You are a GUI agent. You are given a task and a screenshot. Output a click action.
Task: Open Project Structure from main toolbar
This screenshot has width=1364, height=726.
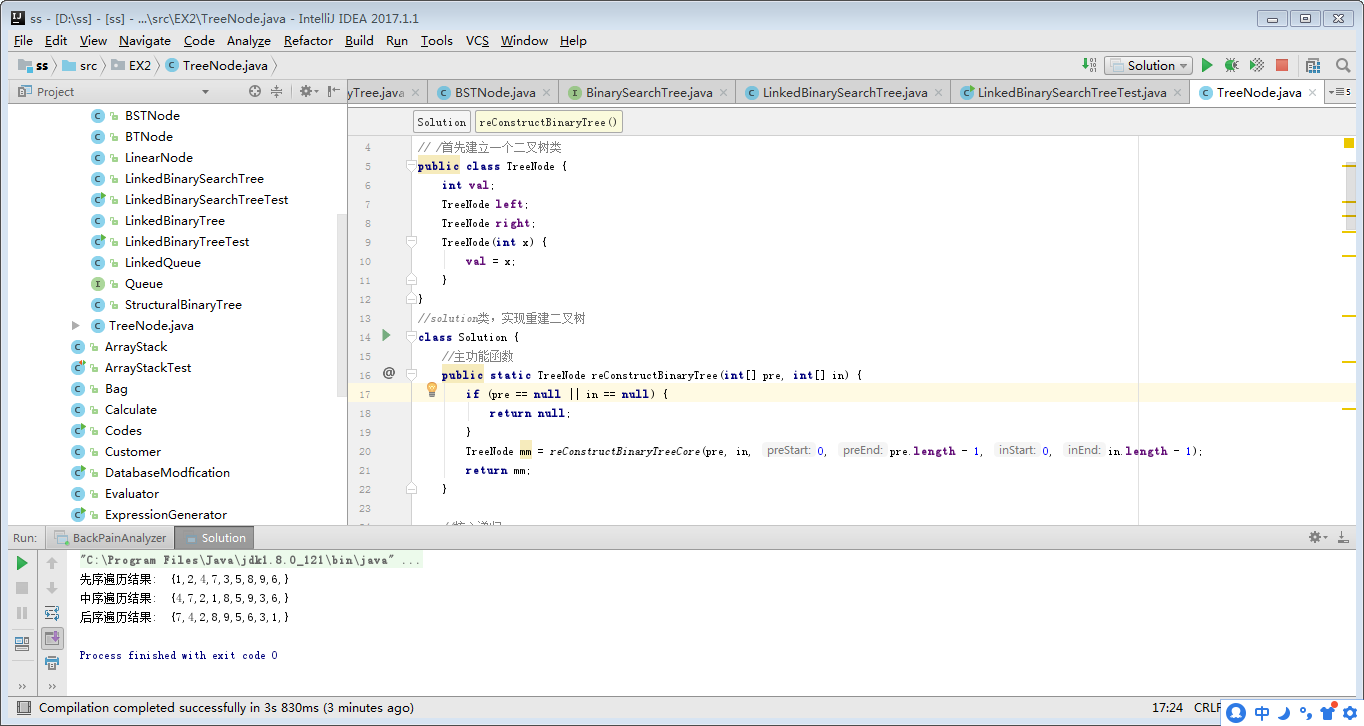pos(1313,65)
